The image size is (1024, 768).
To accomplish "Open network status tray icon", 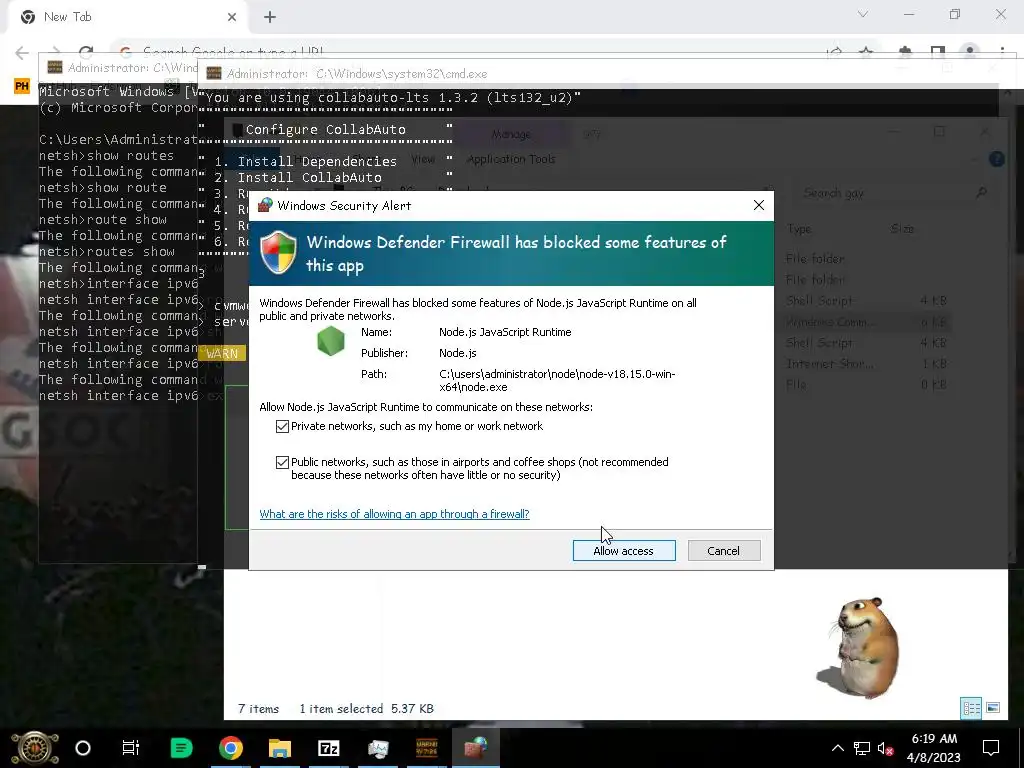I will click(x=862, y=748).
